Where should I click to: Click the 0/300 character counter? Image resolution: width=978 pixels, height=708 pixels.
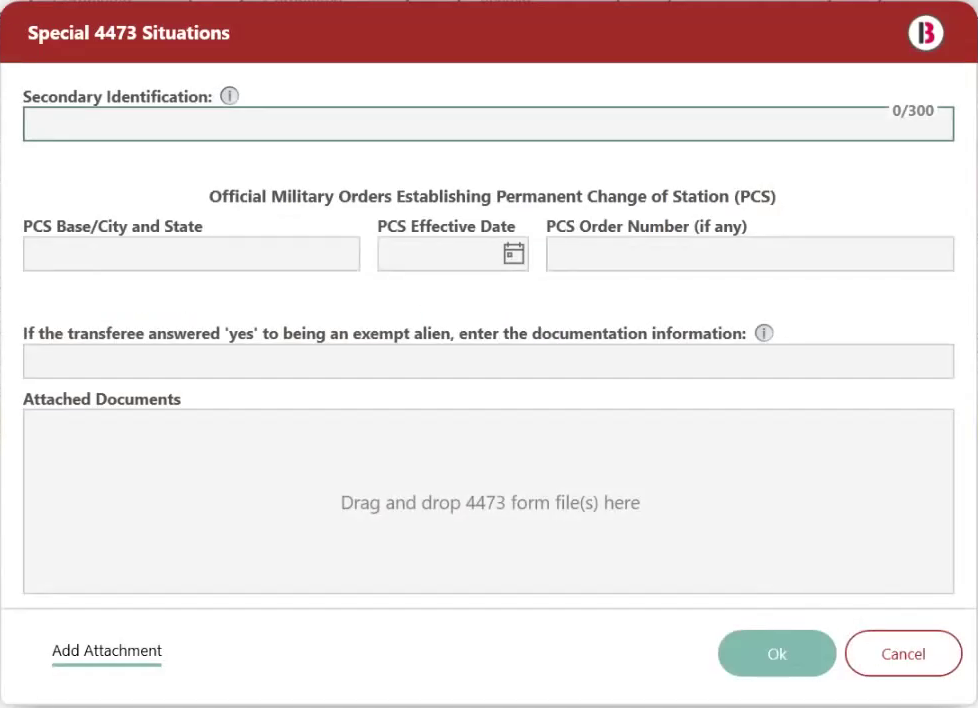[913, 111]
